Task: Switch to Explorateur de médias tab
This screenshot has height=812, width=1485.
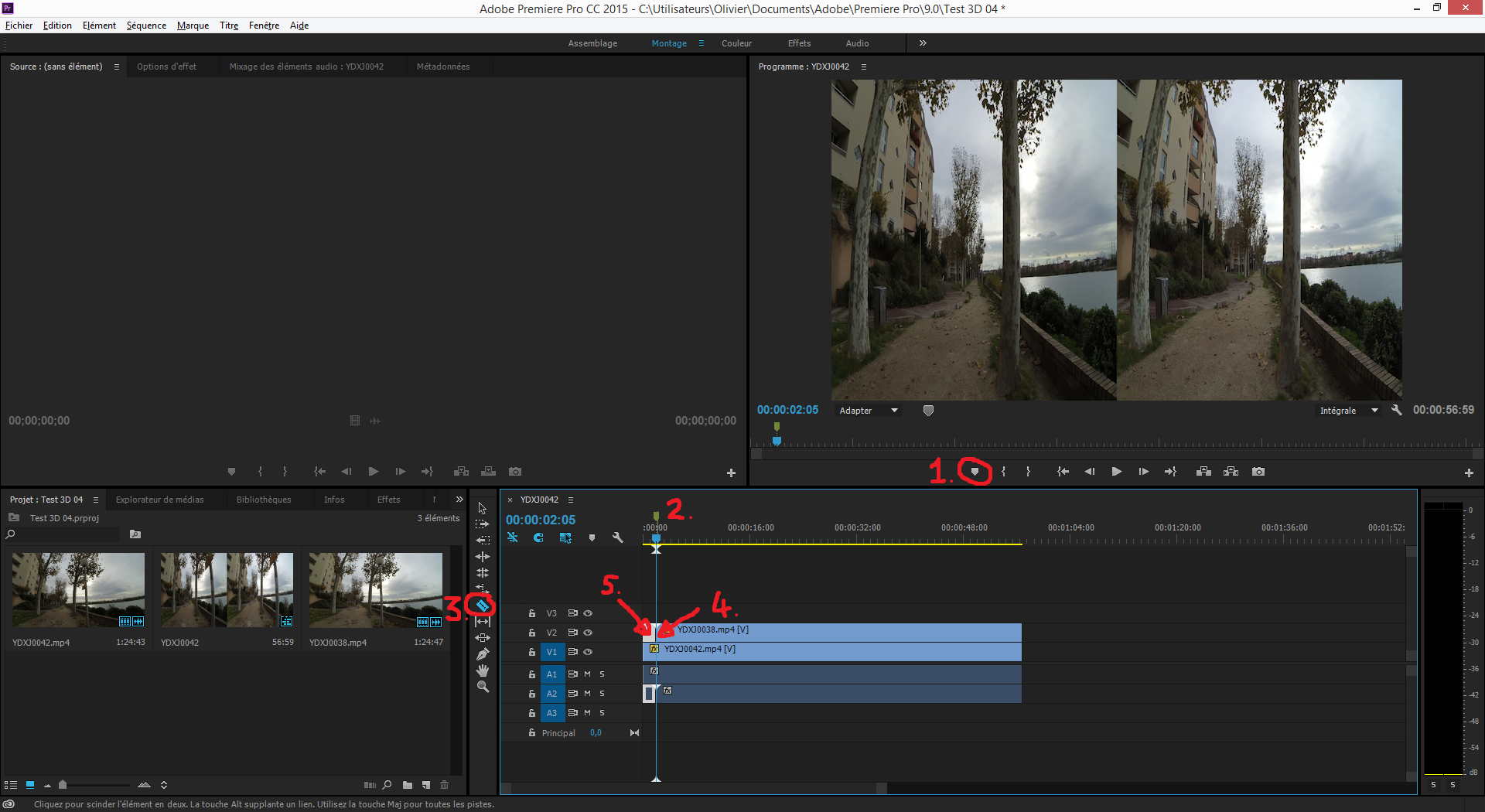Action: click(x=159, y=500)
